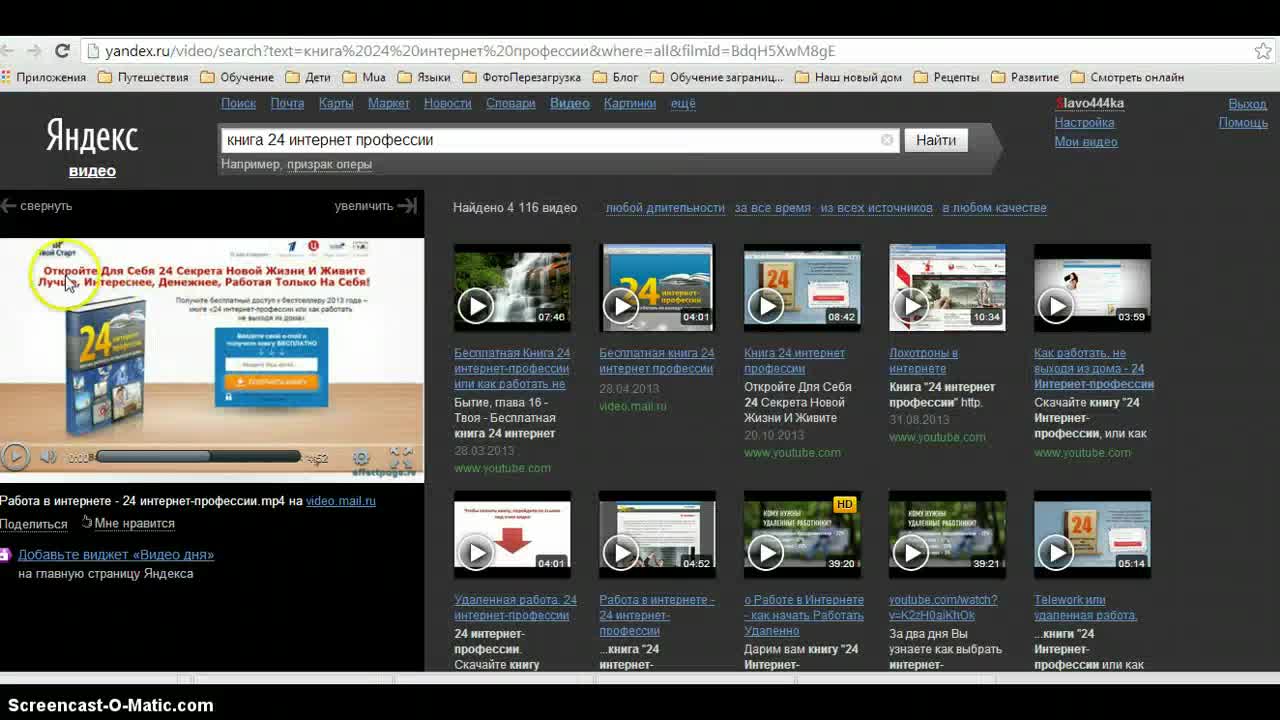Image resolution: width=1280 pixels, height=720 pixels.
Task: Open Маркет in the top menu
Action: (x=389, y=103)
